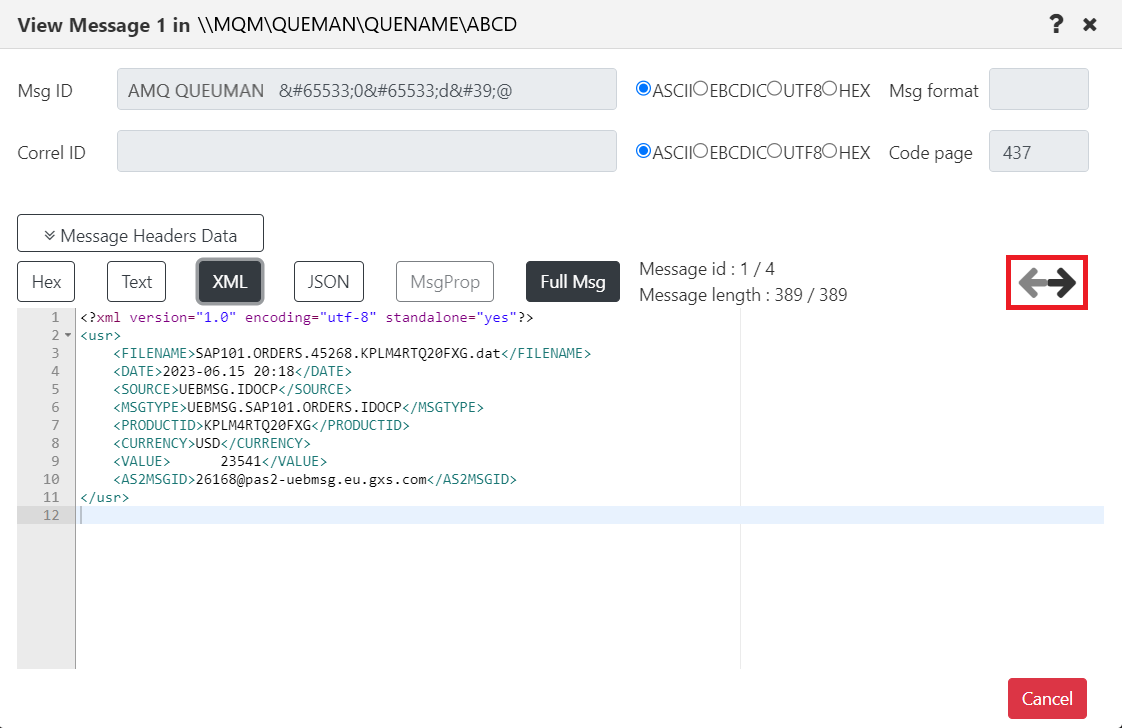This screenshot has width=1122, height=728.
Task: Click the Correl ID field
Action: 366,151
